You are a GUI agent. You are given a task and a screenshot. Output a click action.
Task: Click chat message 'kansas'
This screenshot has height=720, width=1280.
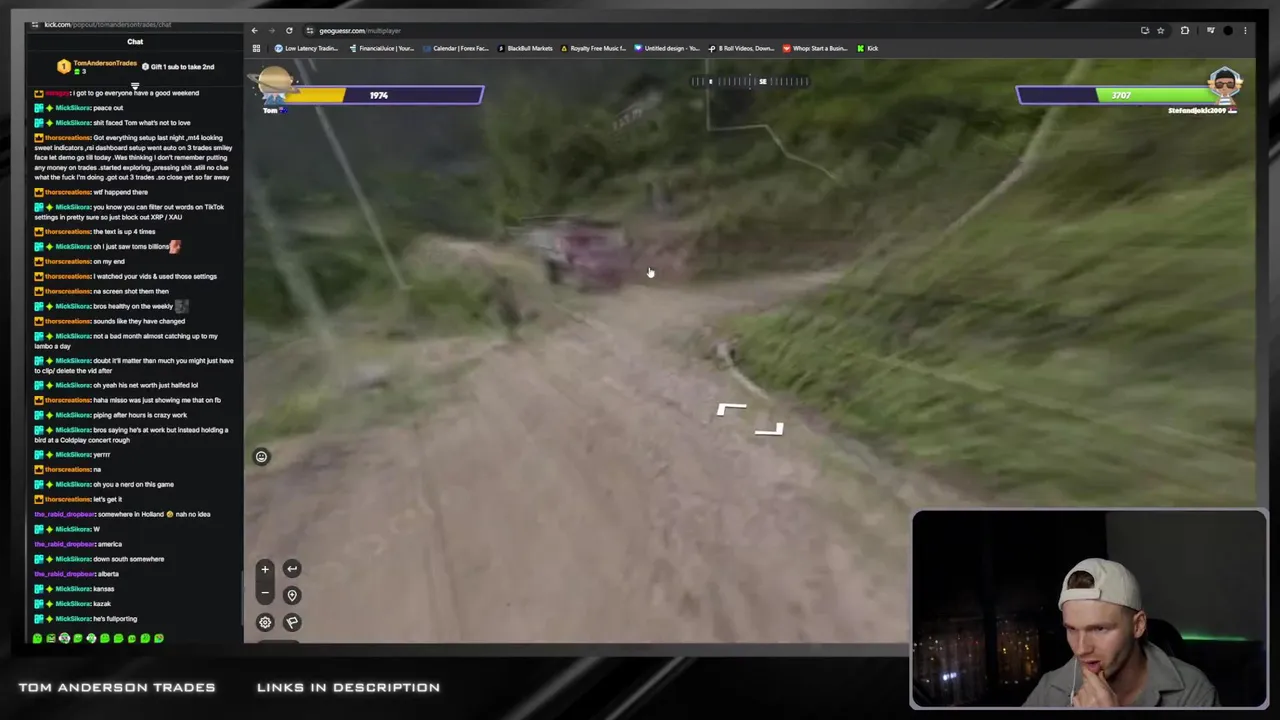click(104, 589)
